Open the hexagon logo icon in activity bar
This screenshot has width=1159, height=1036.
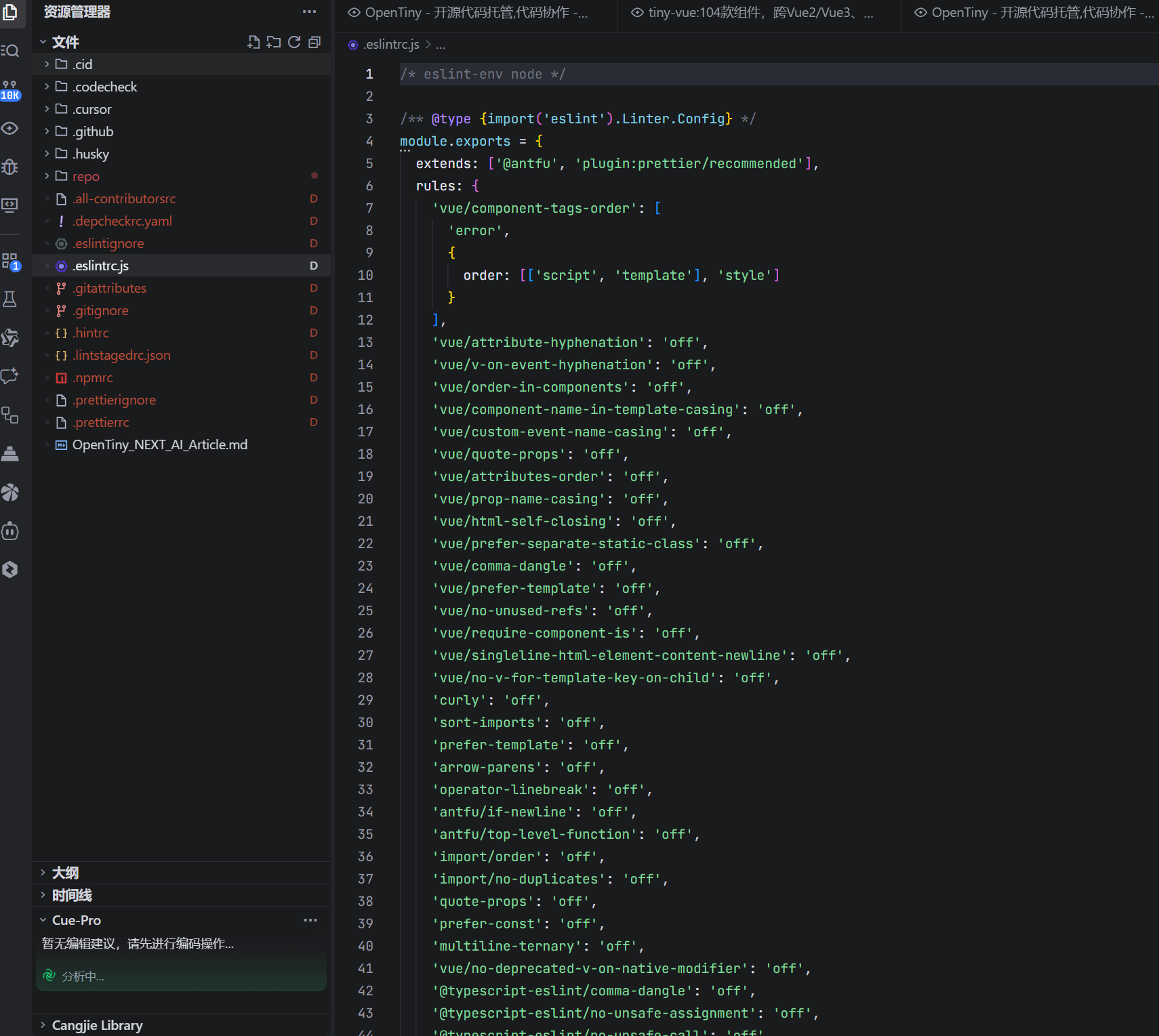tap(10, 569)
